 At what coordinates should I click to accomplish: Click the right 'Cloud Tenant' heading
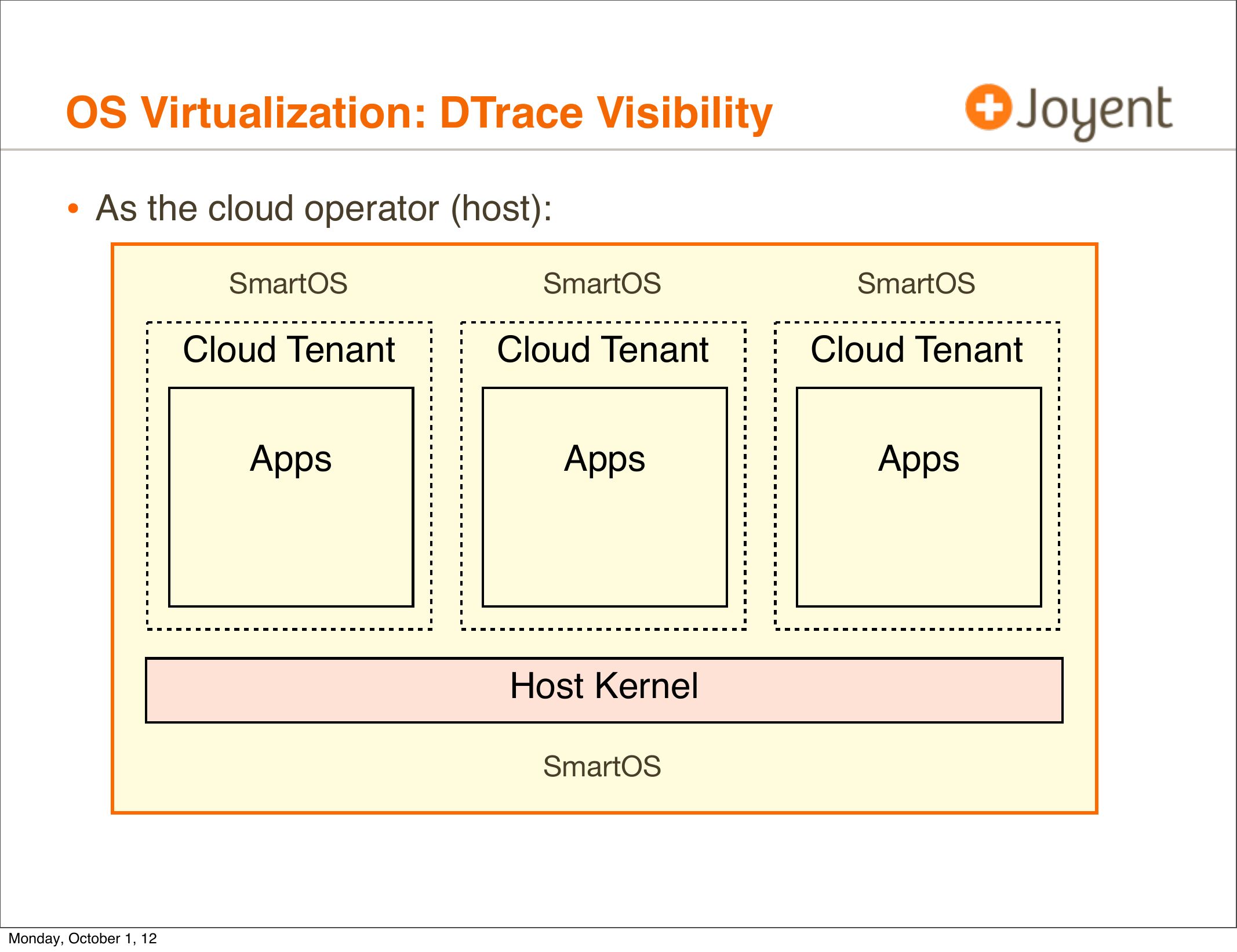click(916, 350)
